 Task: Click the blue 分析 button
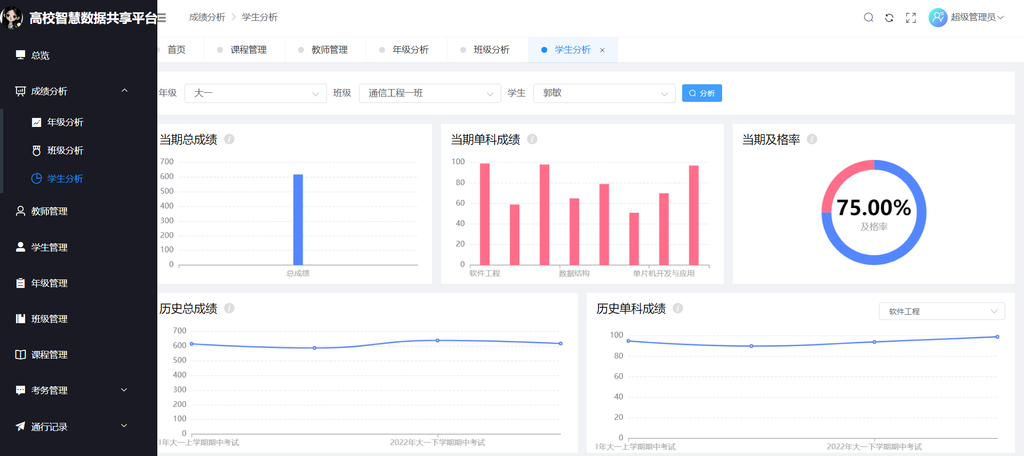pos(701,93)
